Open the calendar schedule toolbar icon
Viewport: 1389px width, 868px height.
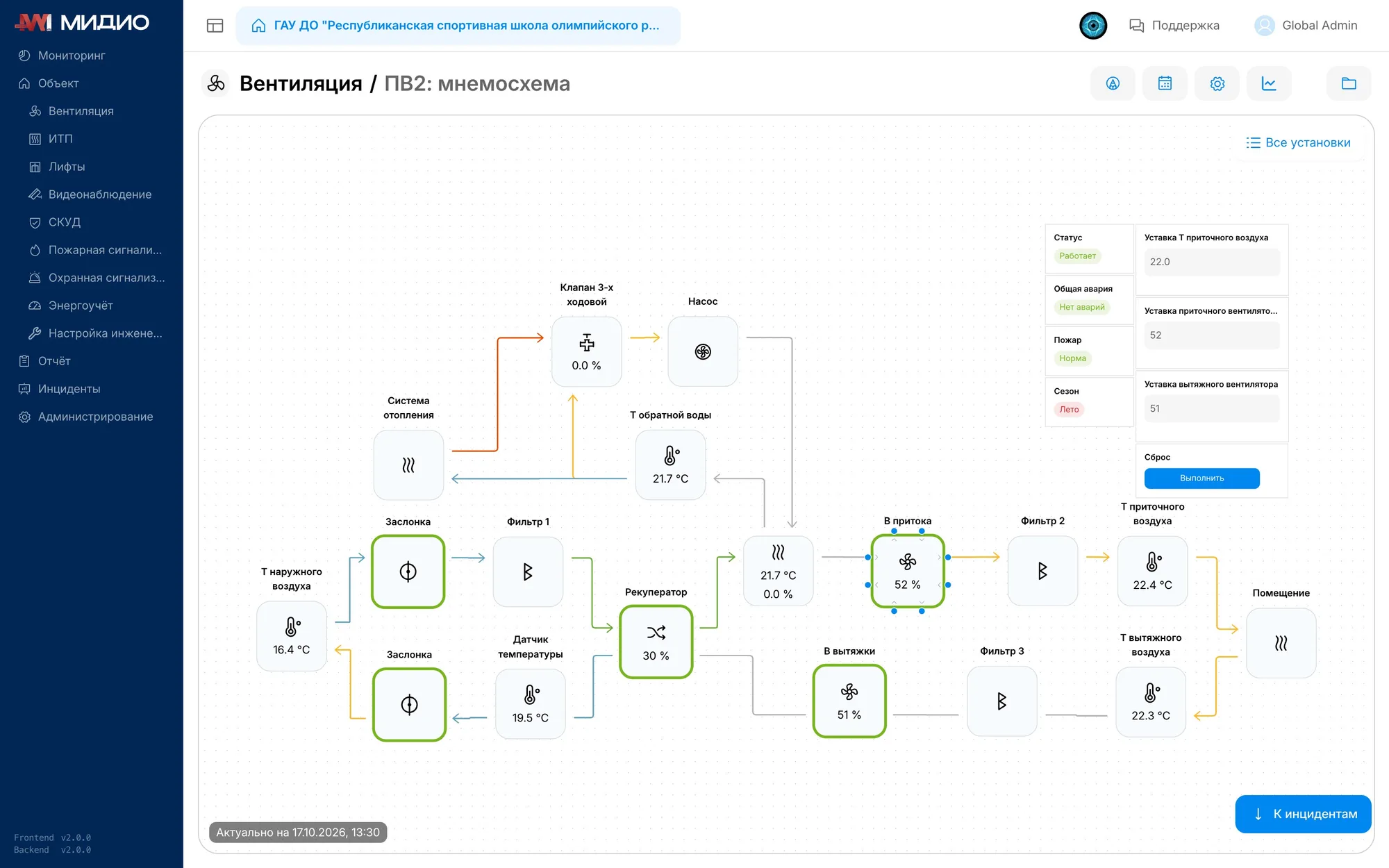[x=1165, y=83]
